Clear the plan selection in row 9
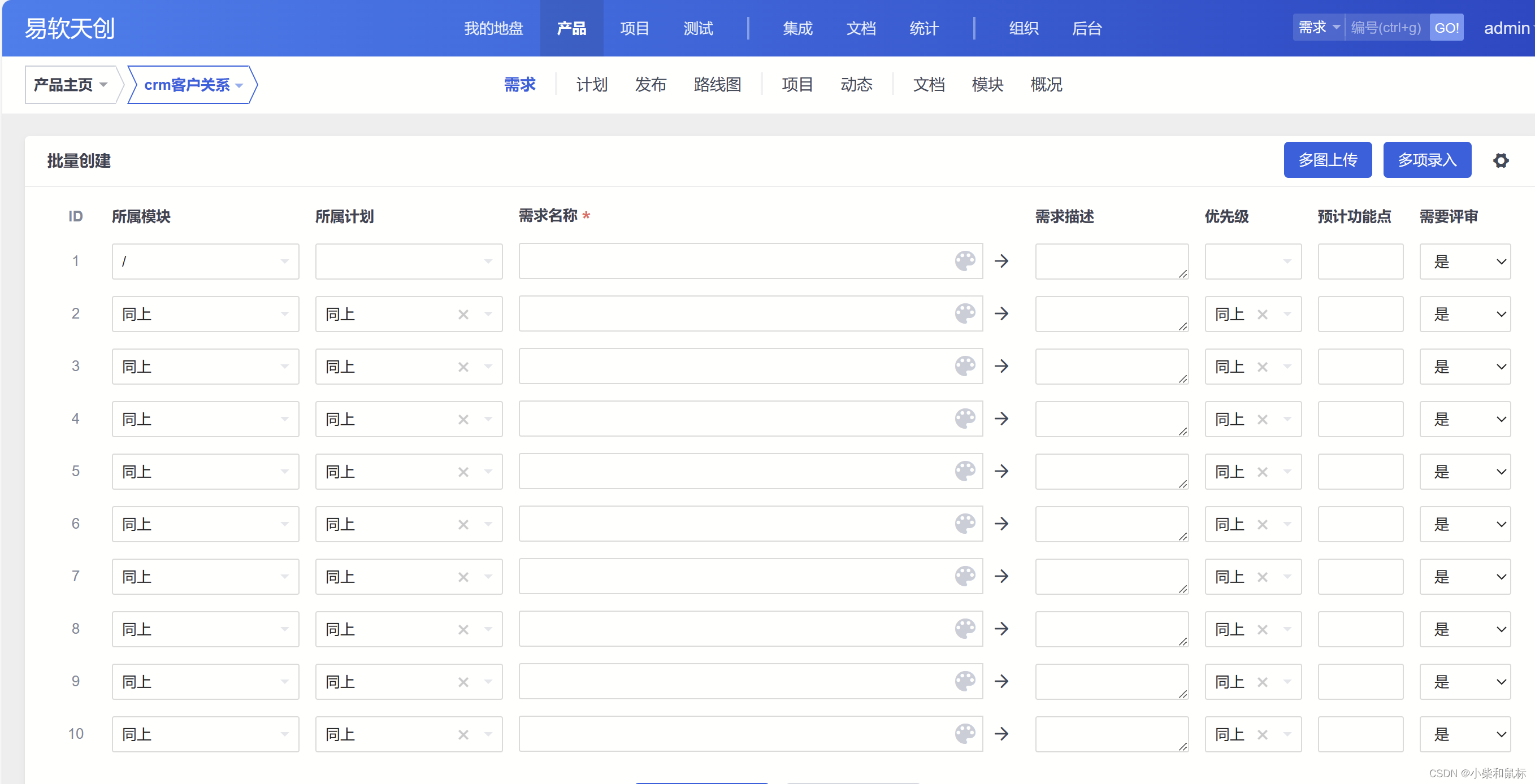 point(463,682)
